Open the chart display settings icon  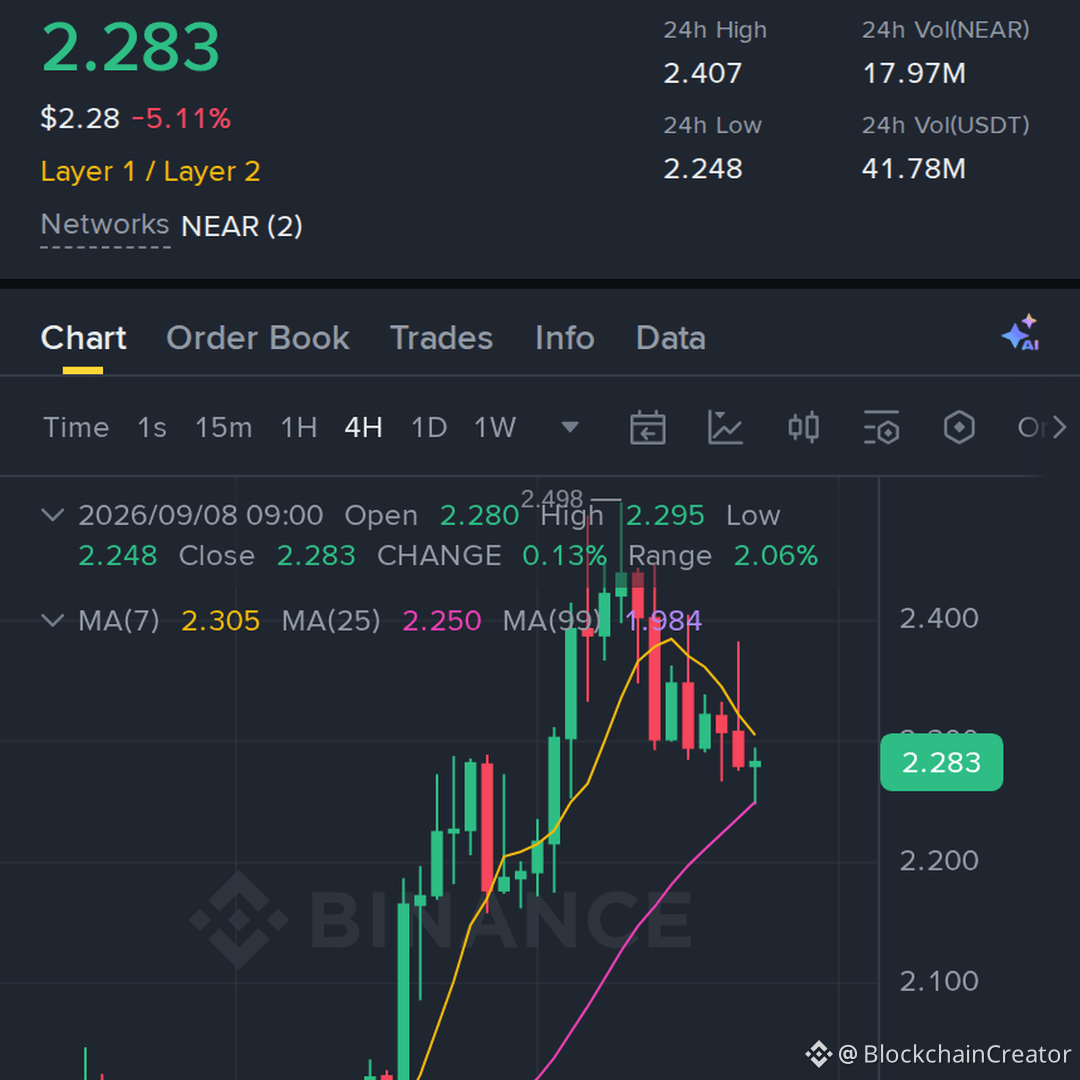[881, 428]
